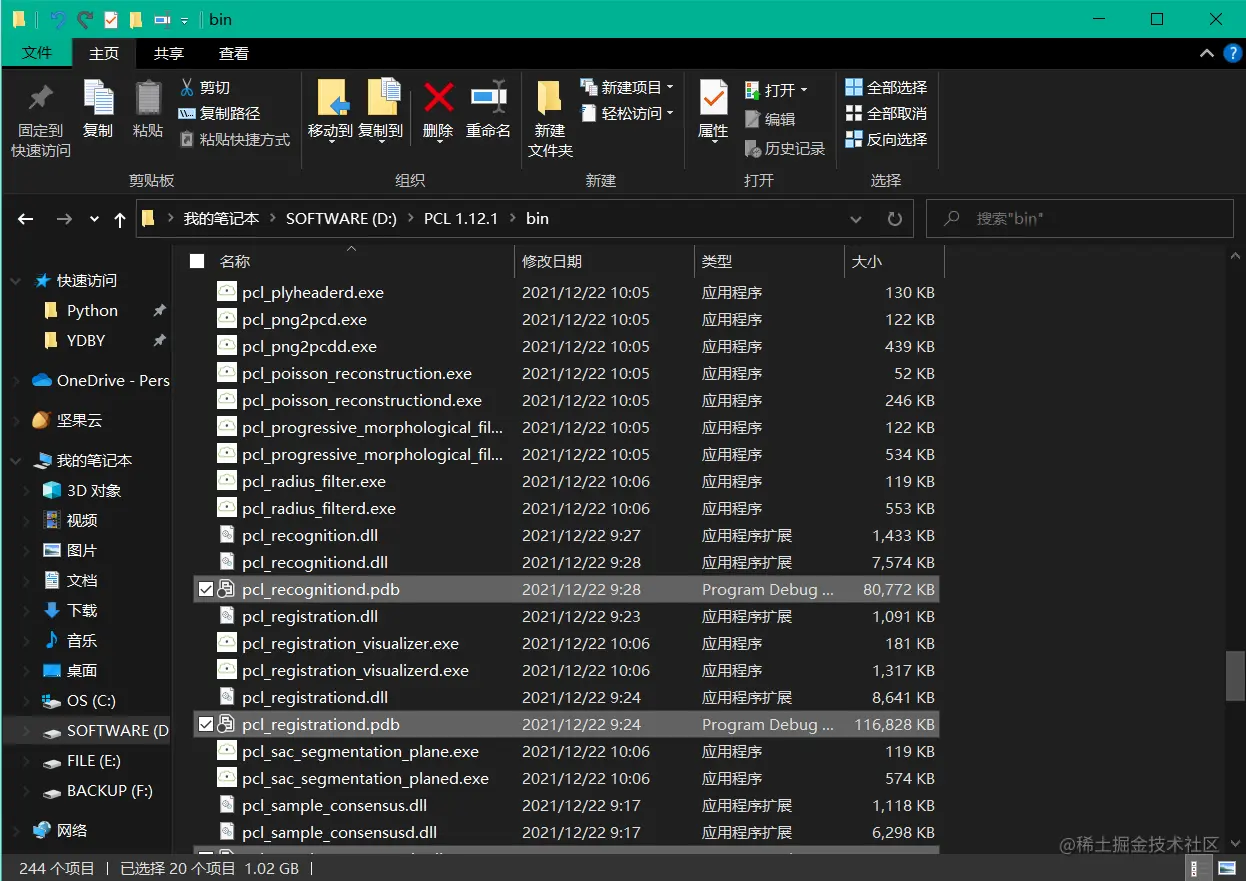The width and height of the screenshot is (1246, 881).
Task: Go back with the left arrow
Action: [x=26, y=219]
